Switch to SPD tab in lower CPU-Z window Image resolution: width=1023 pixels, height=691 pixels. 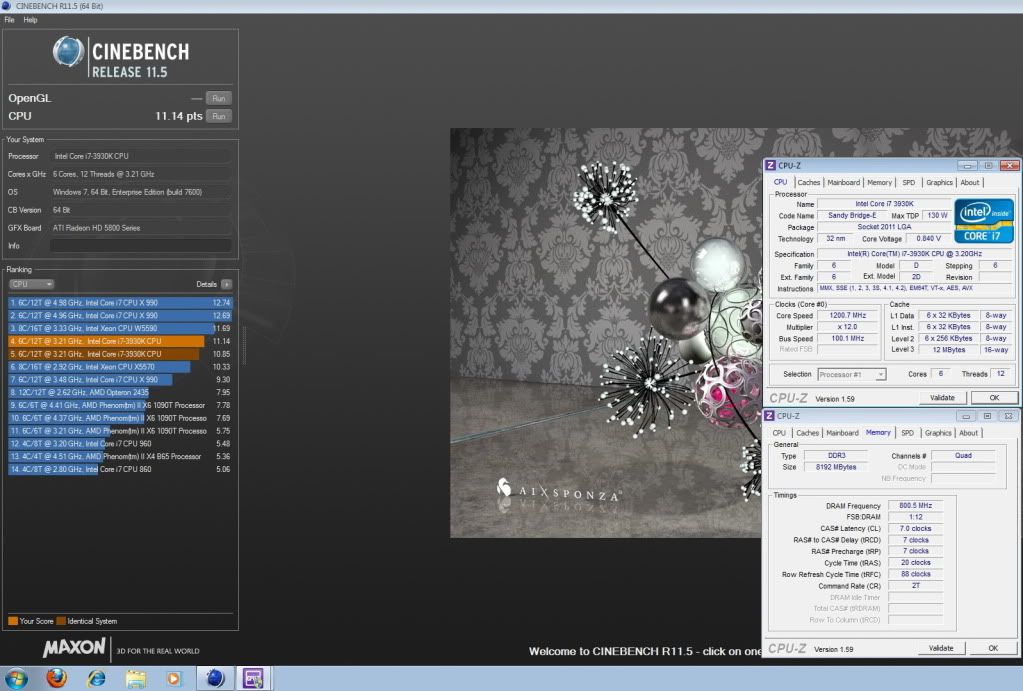tap(908, 433)
